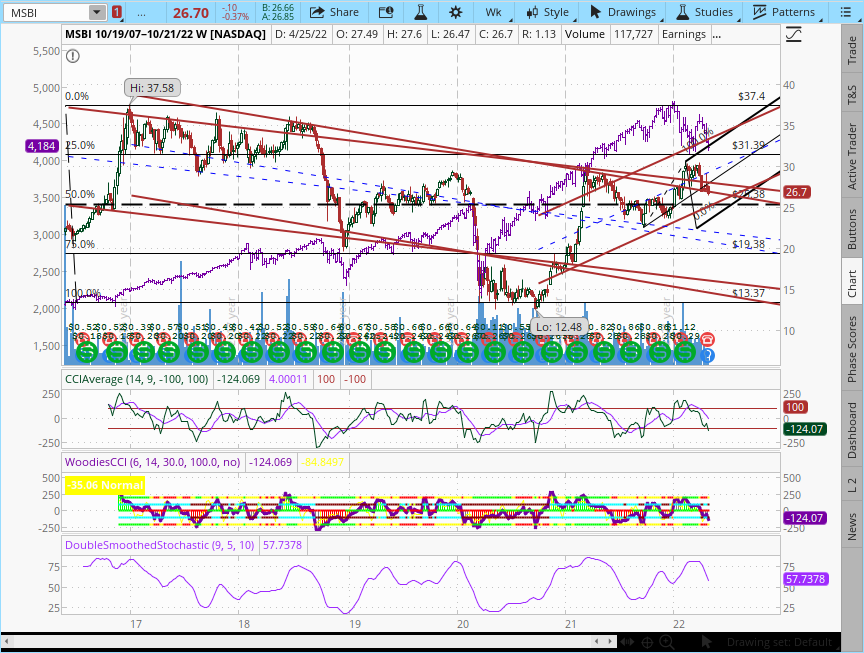
Task: Click the MSBI symbol input field
Action: coord(46,12)
